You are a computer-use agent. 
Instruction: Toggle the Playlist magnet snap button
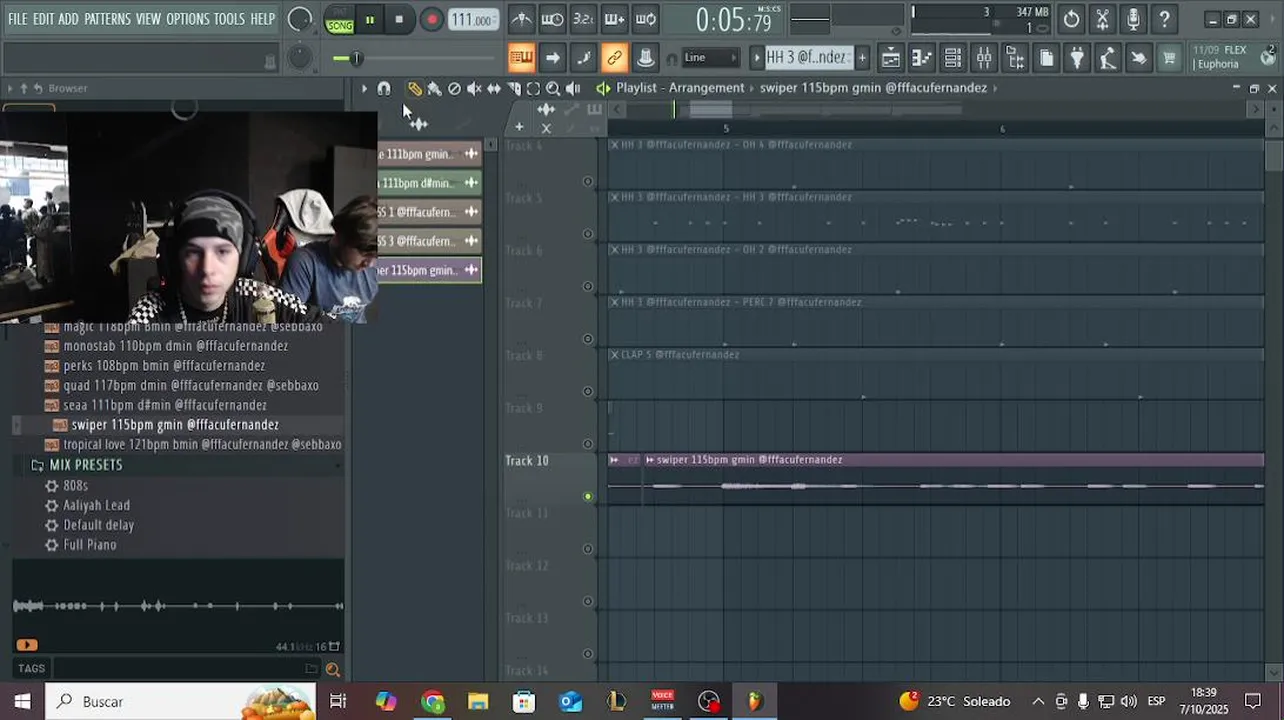[x=383, y=89]
